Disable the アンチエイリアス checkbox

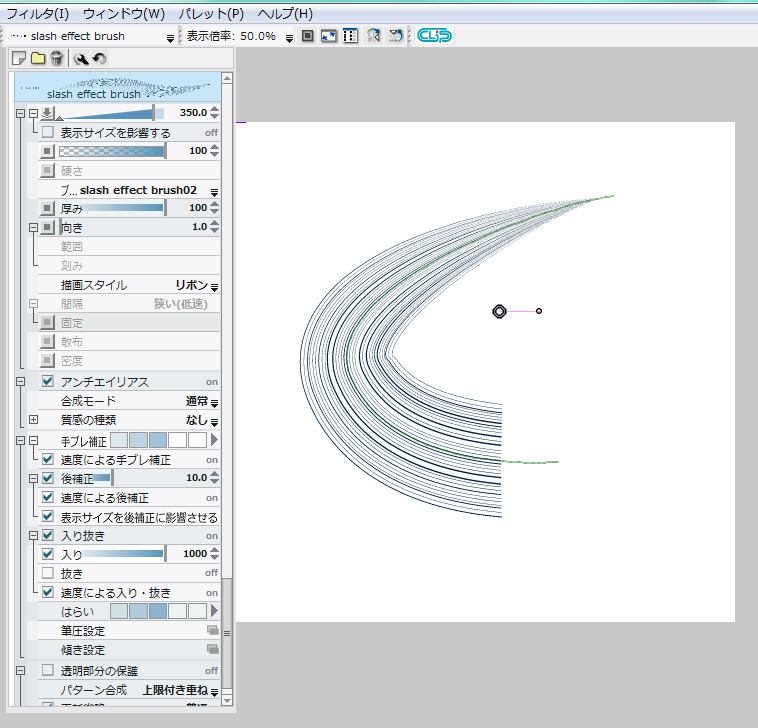click(x=47, y=381)
